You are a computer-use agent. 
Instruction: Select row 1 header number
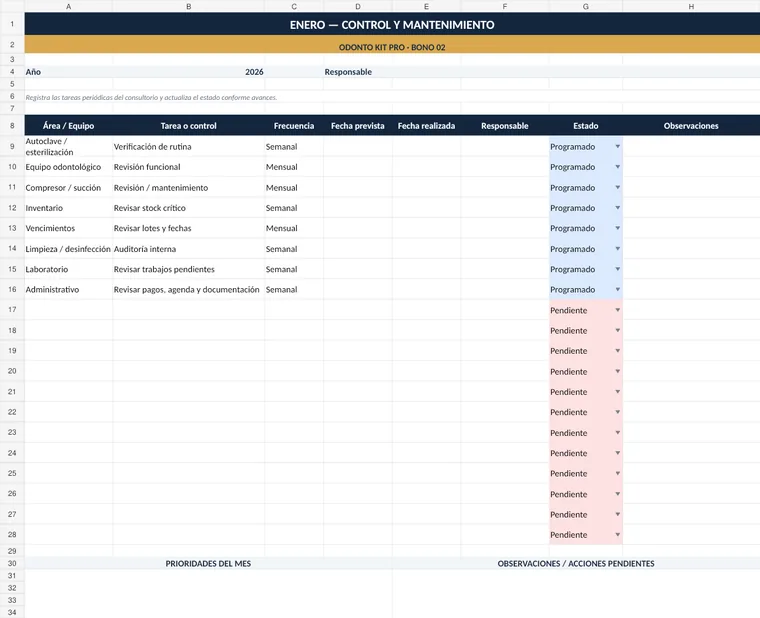pyautogui.click(x=12, y=24)
